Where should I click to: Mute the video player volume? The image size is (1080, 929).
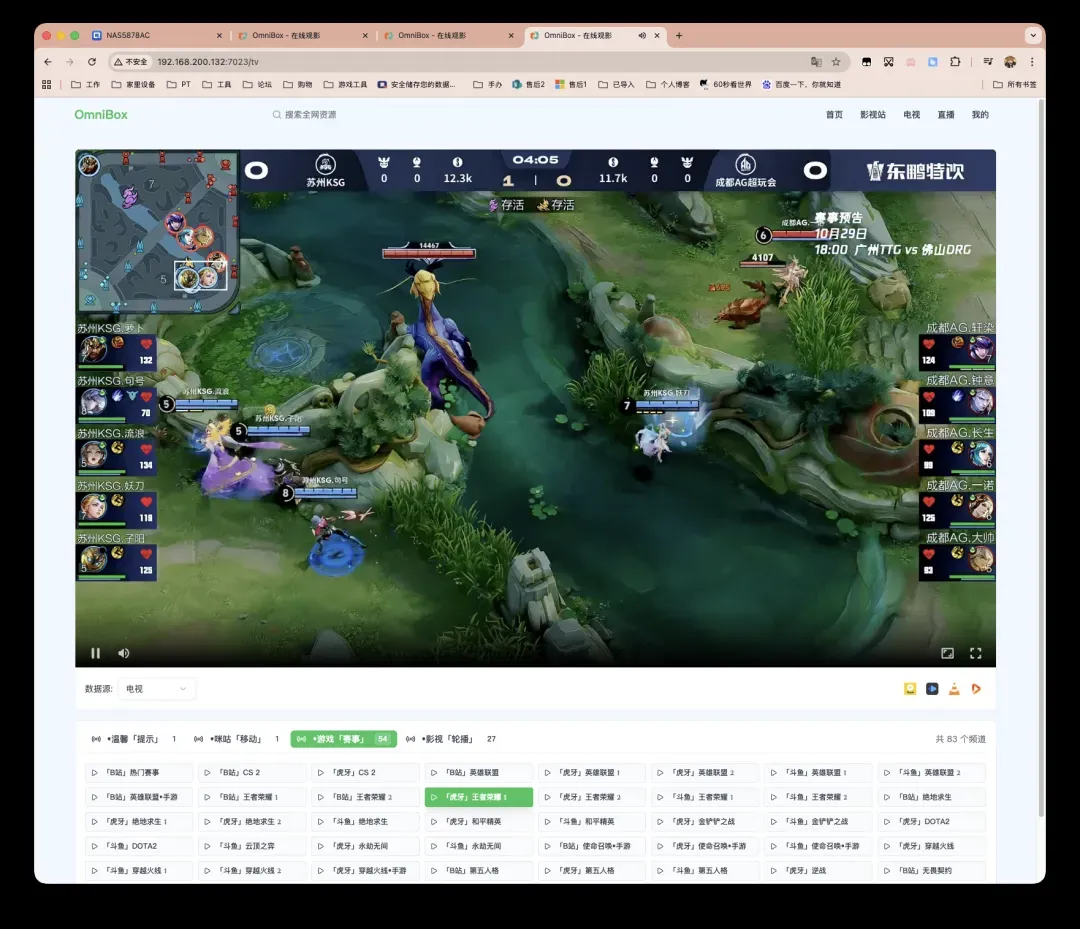coord(124,653)
